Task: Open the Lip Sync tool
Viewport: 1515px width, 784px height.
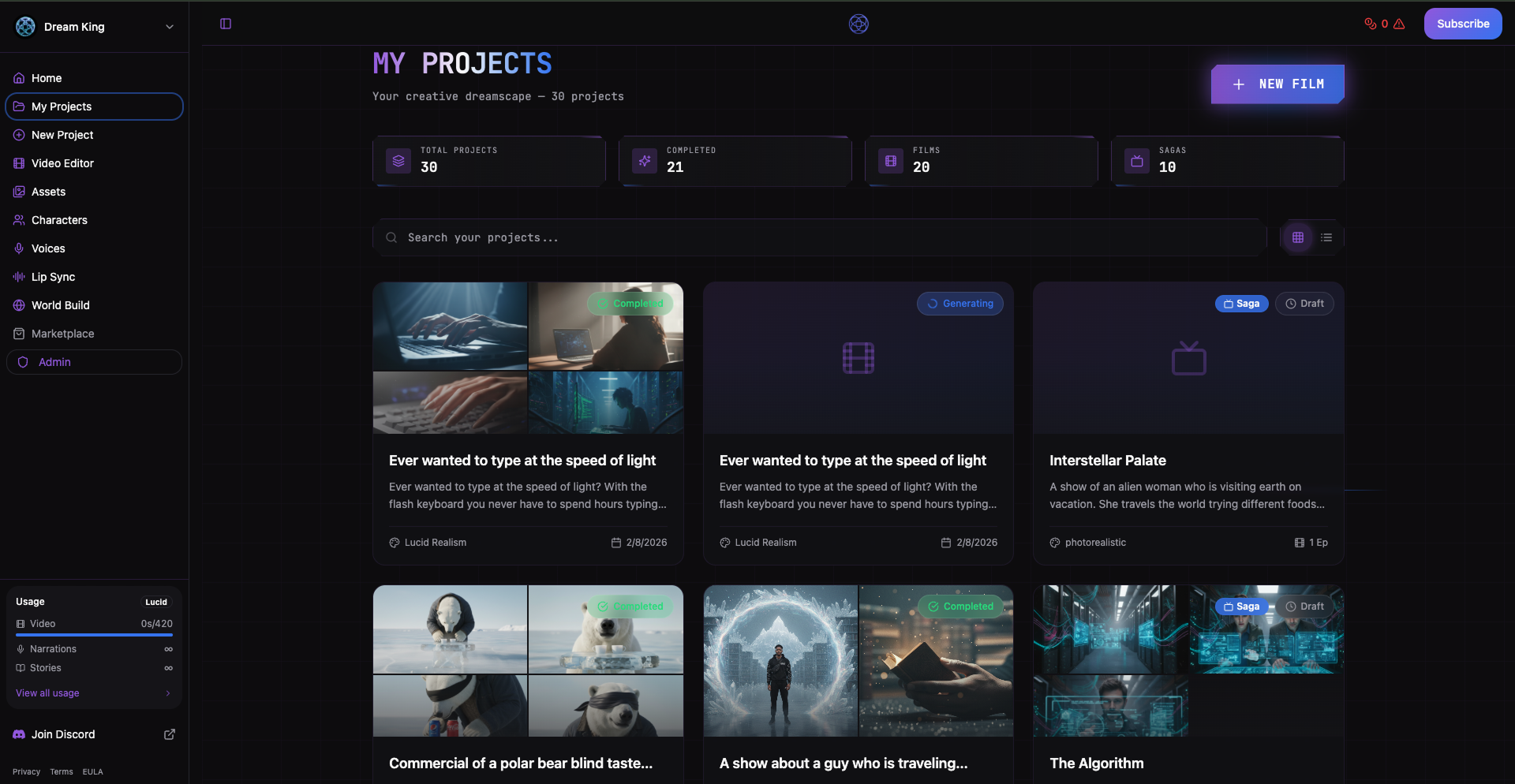Action: [x=54, y=277]
